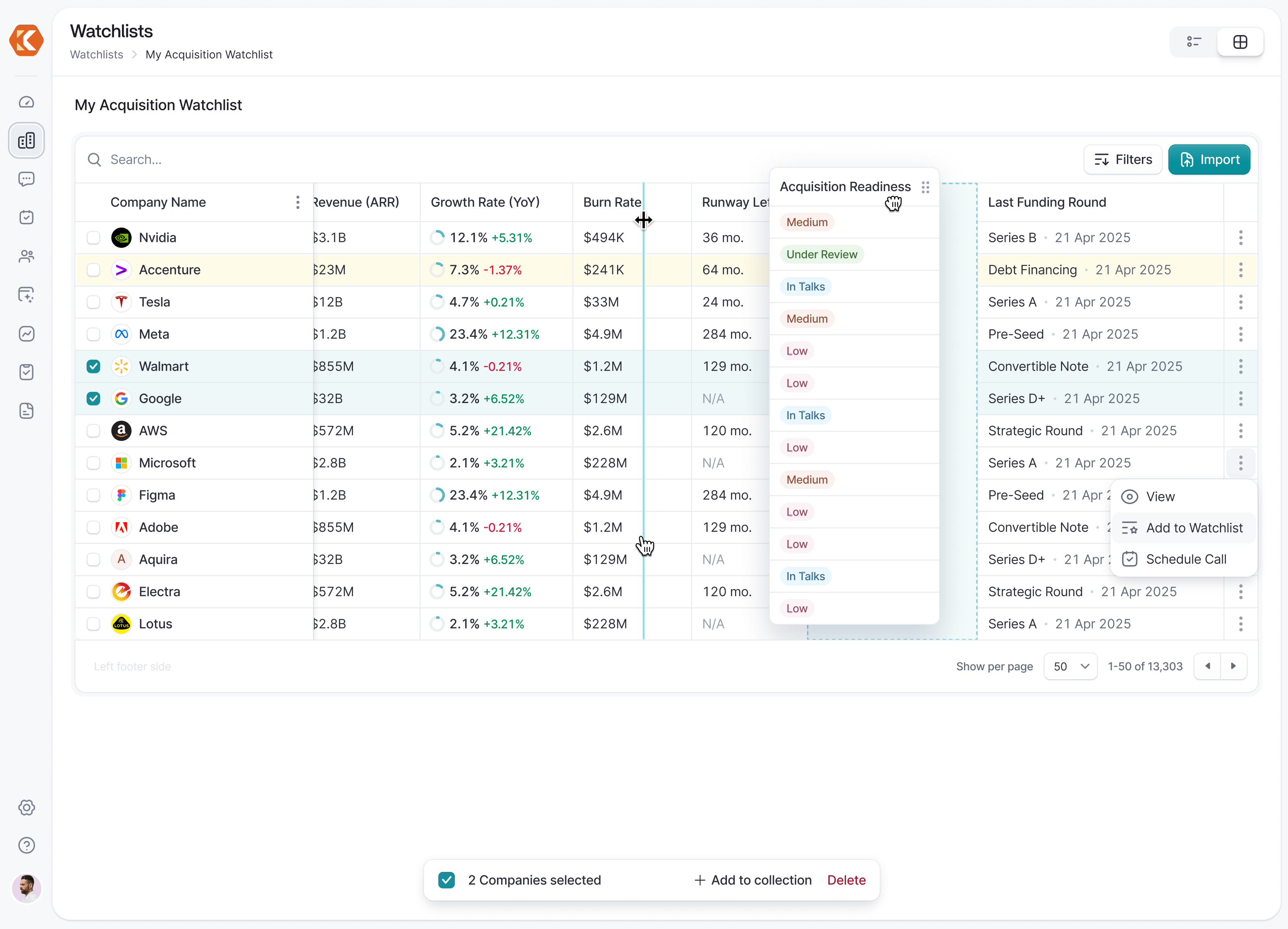The height and width of the screenshot is (929, 1288).
Task: Go to the previous page arrow
Action: coord(1208,666)
